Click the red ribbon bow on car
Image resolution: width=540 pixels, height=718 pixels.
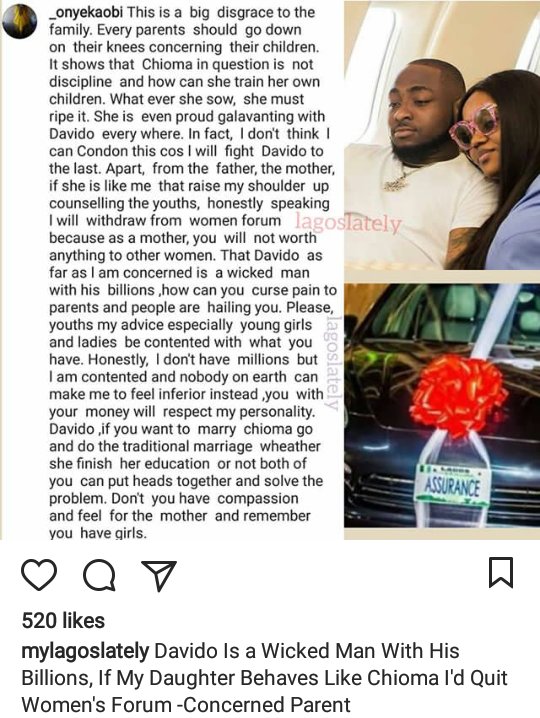tap(458, 397)
